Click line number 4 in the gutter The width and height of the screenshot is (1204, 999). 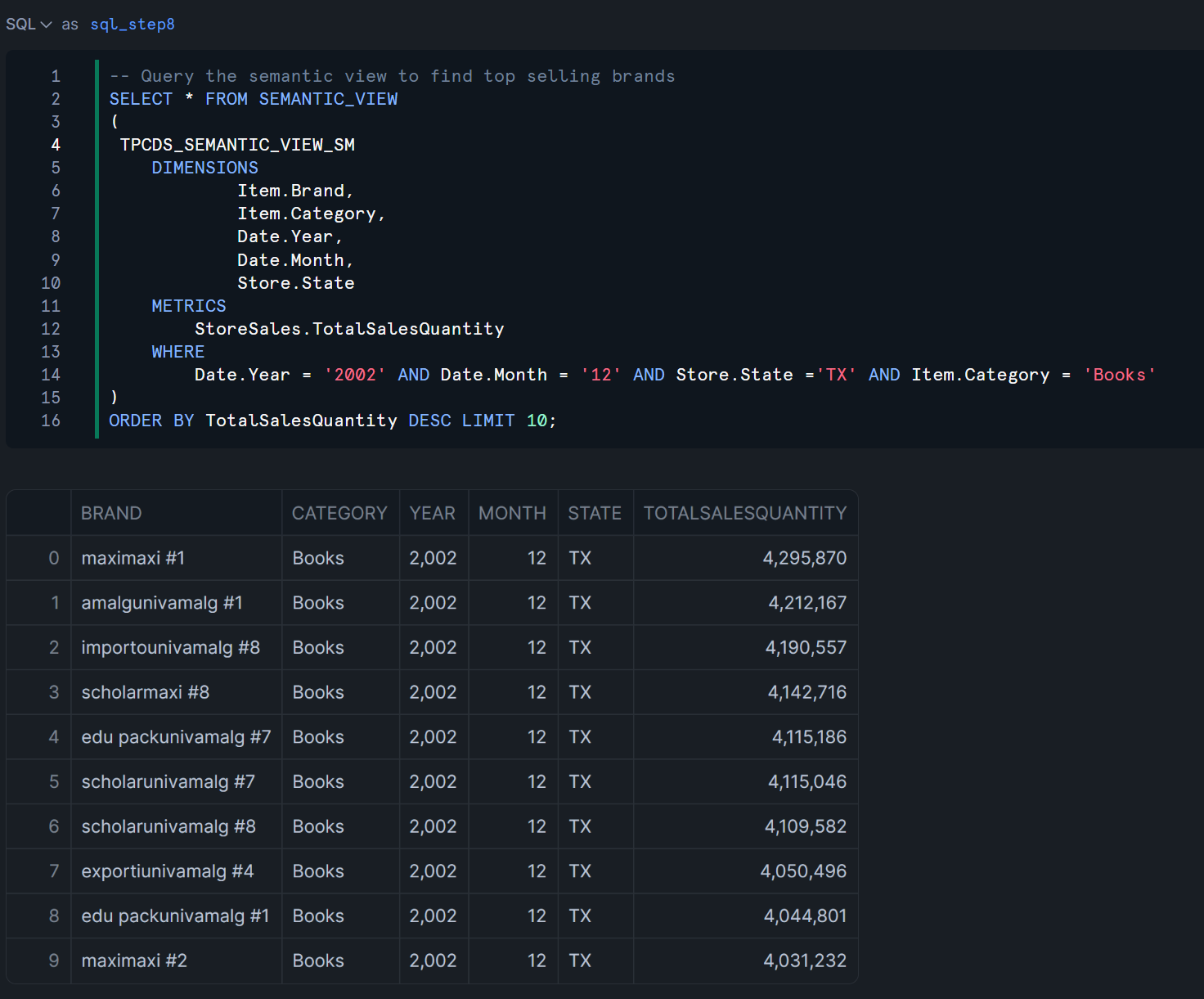click(56, 145)
